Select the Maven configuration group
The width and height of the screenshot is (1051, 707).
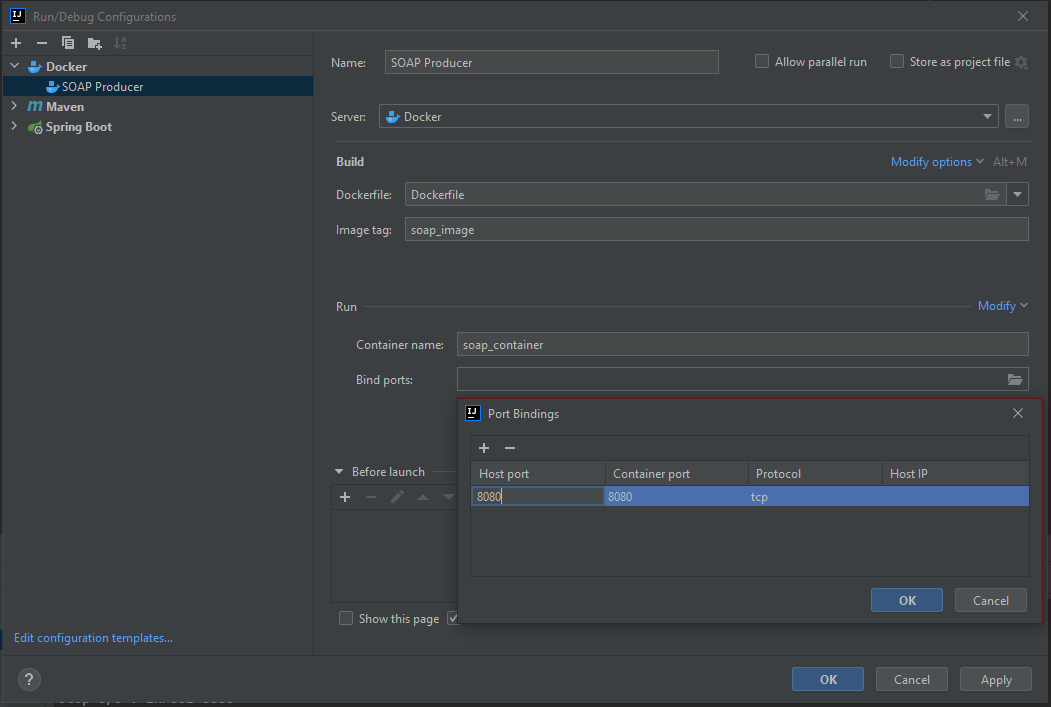point(64,107)
